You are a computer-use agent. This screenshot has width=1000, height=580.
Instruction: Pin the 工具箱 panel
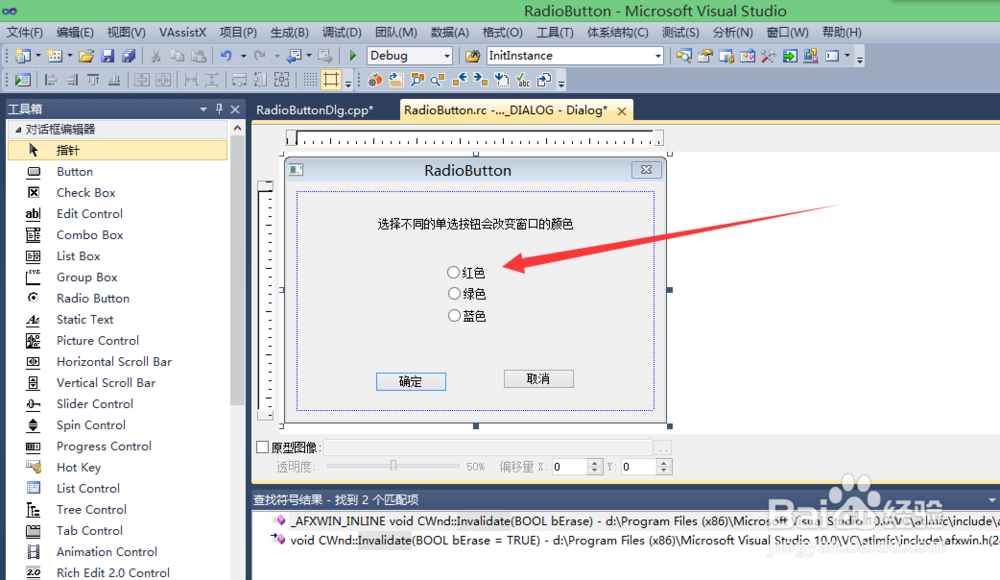pyautogui.click(x=219, y=109)
